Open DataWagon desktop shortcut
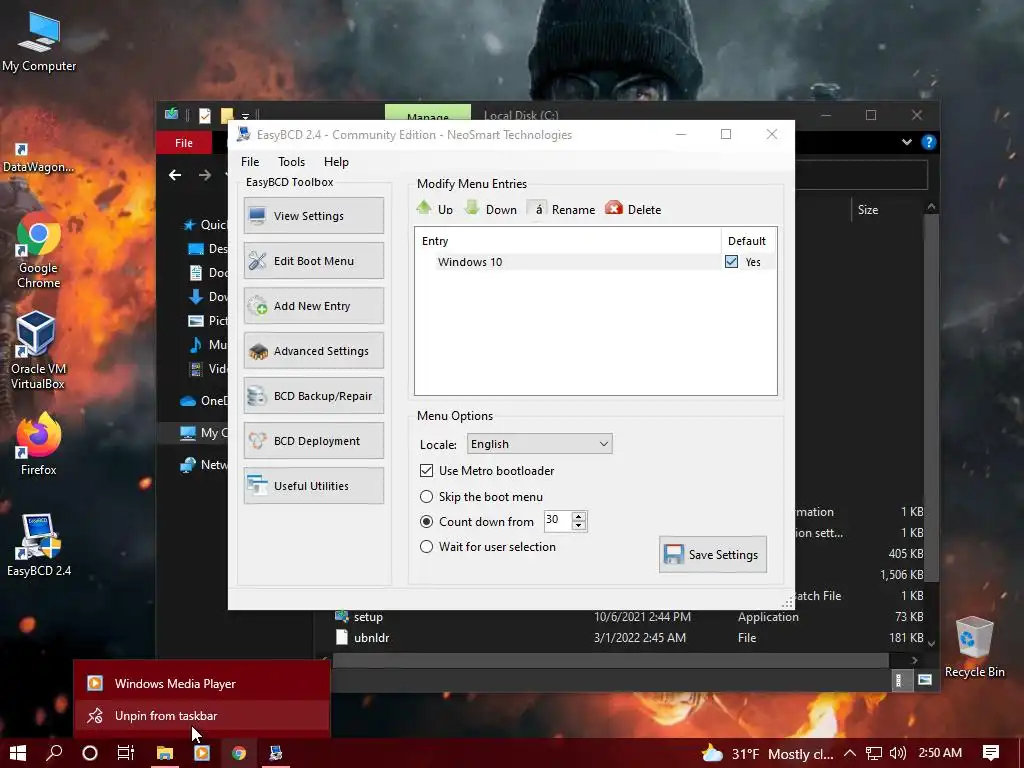 39,157
